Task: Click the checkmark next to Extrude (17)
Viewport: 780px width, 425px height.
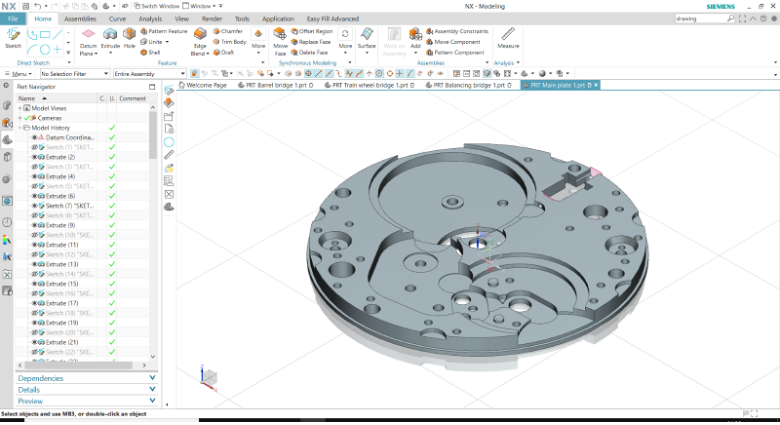Action: click(112, 303)
